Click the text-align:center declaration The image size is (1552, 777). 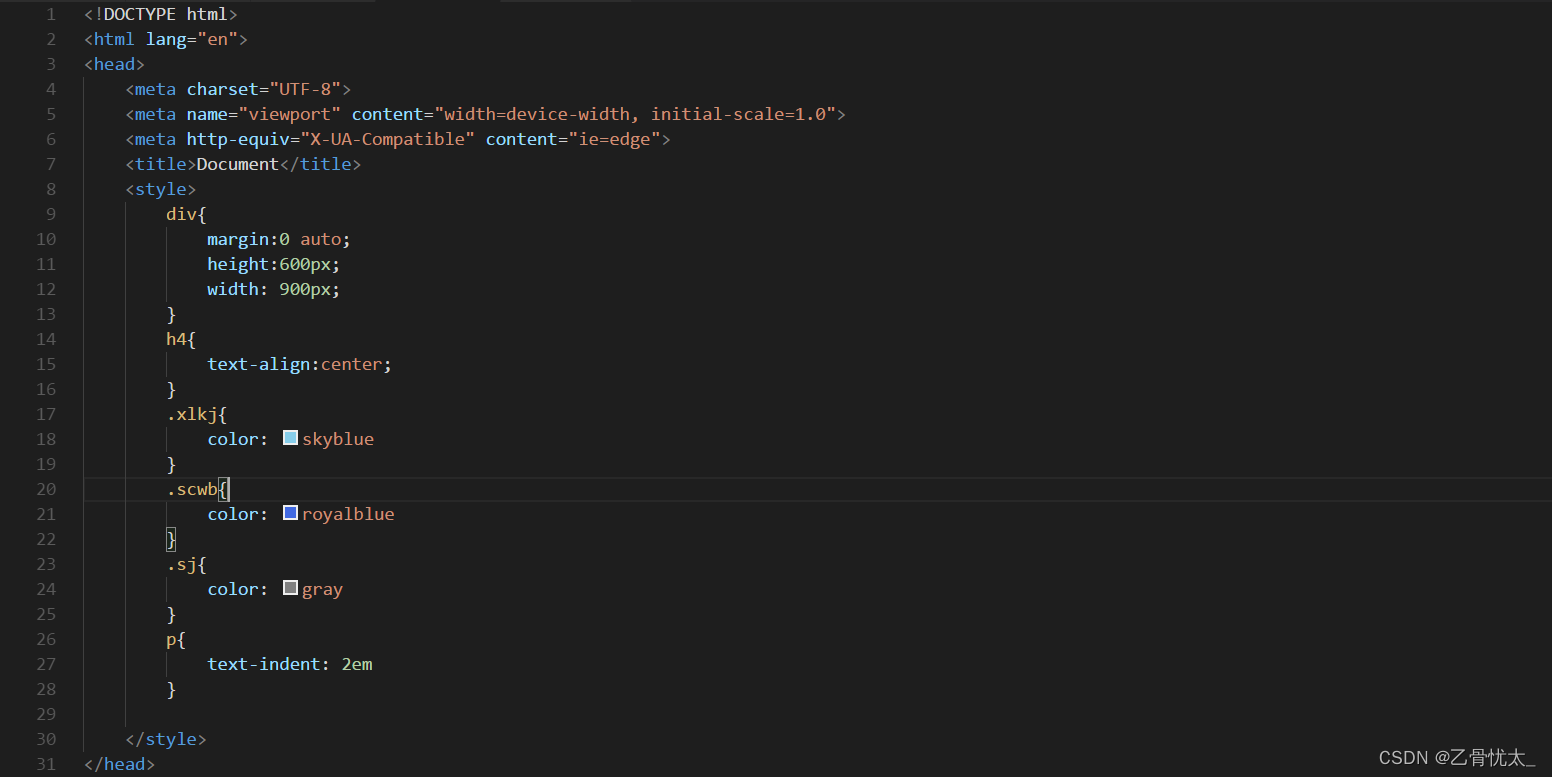pos(298,363)
